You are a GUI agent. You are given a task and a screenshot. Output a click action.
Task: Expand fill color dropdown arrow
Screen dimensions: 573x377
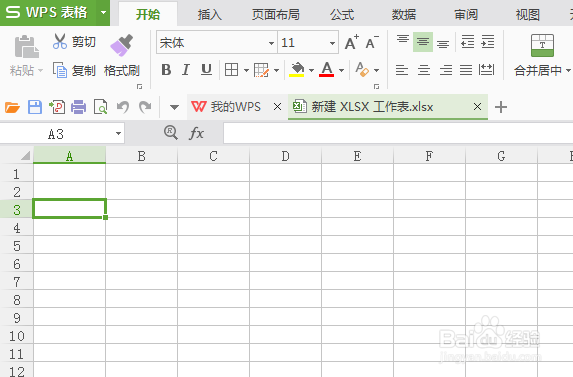(311, 70)
